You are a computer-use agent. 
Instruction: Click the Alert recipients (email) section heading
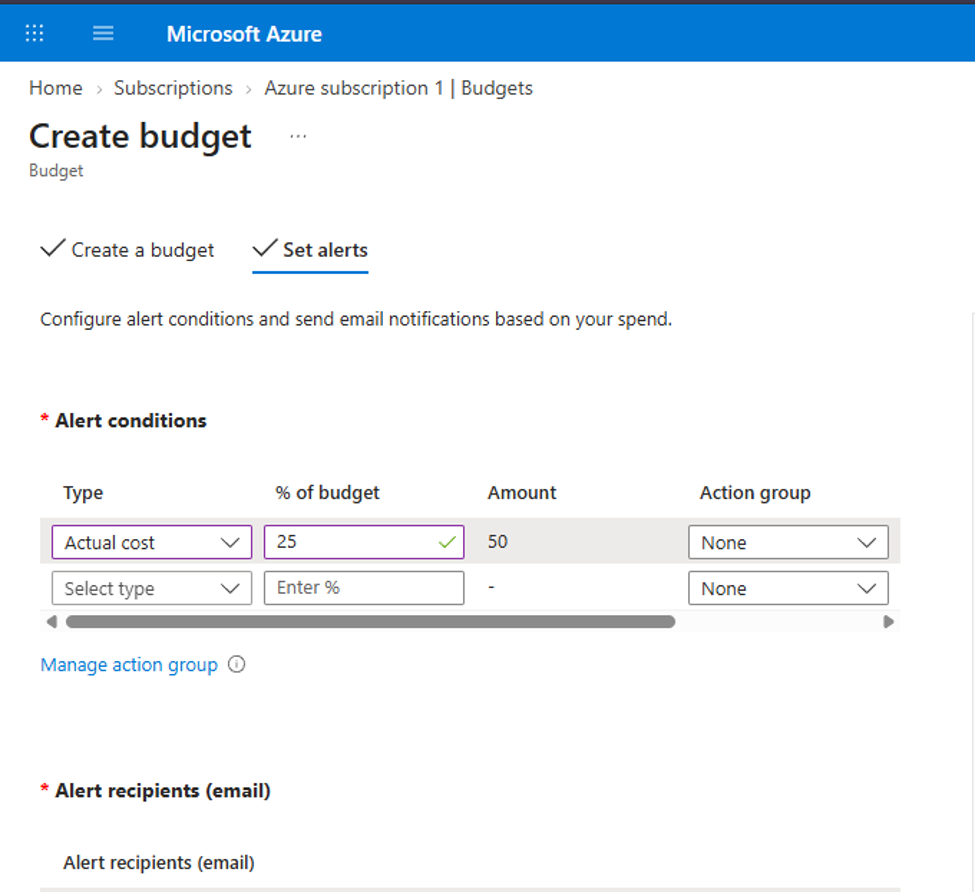[163, 791]
